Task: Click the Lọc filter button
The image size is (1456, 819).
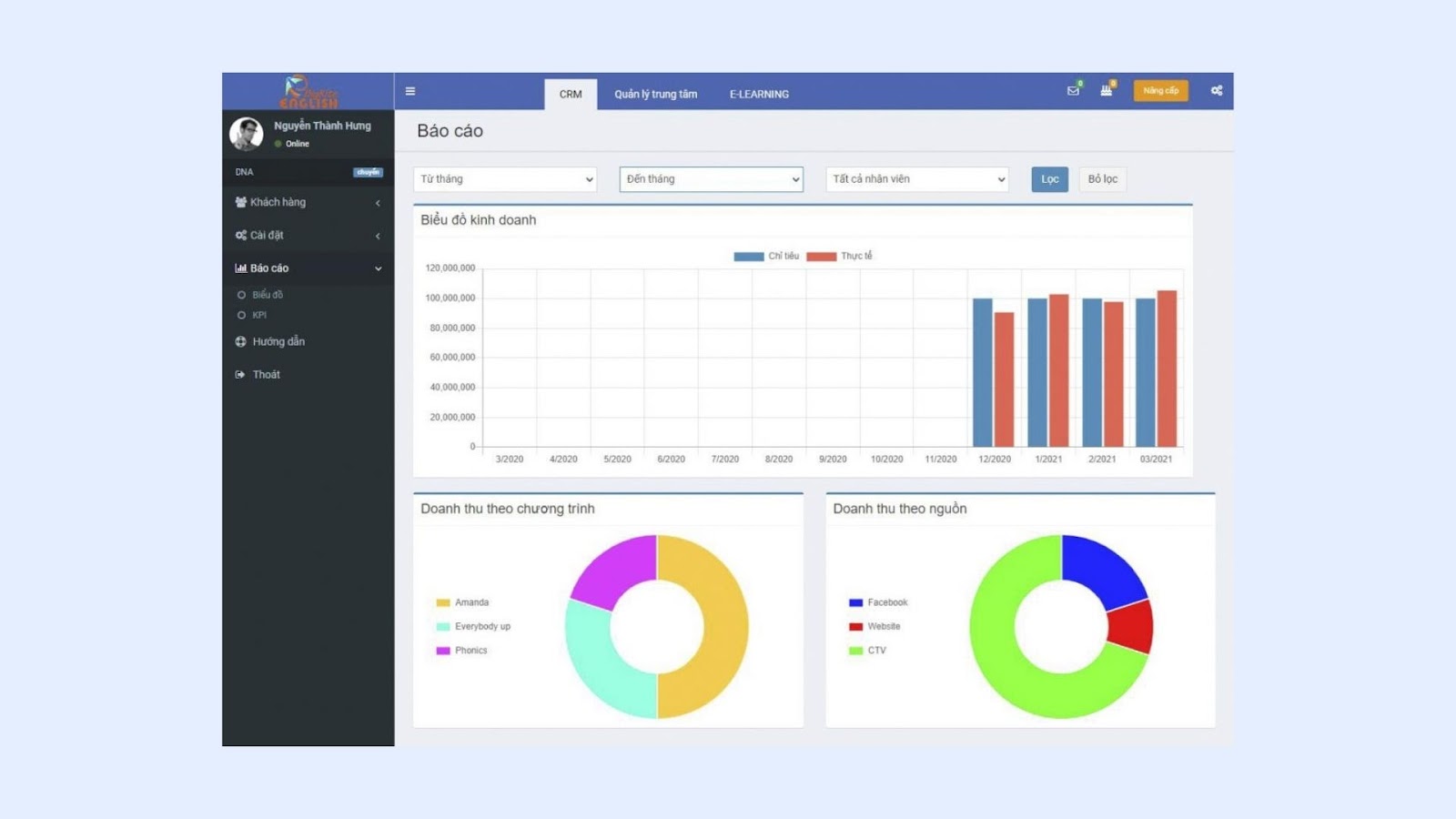Action: coord(1049,179)
